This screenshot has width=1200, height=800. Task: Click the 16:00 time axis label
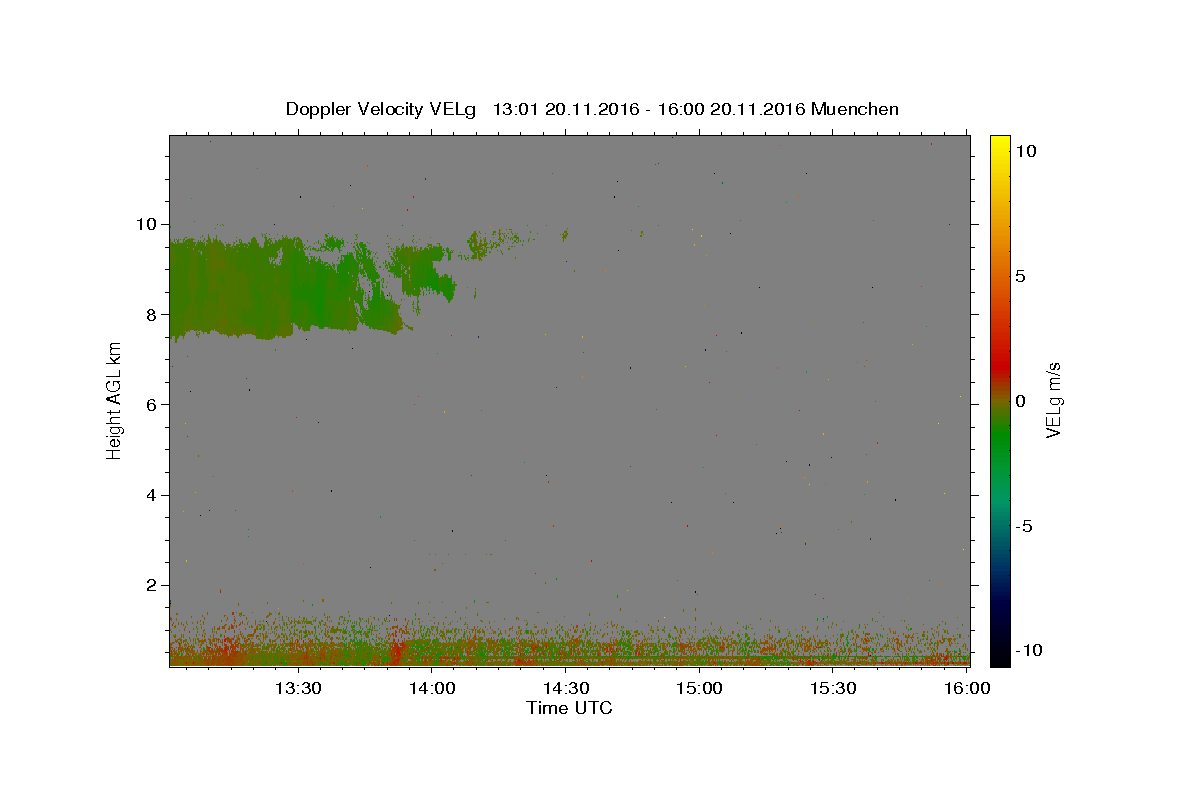point(968,688)
